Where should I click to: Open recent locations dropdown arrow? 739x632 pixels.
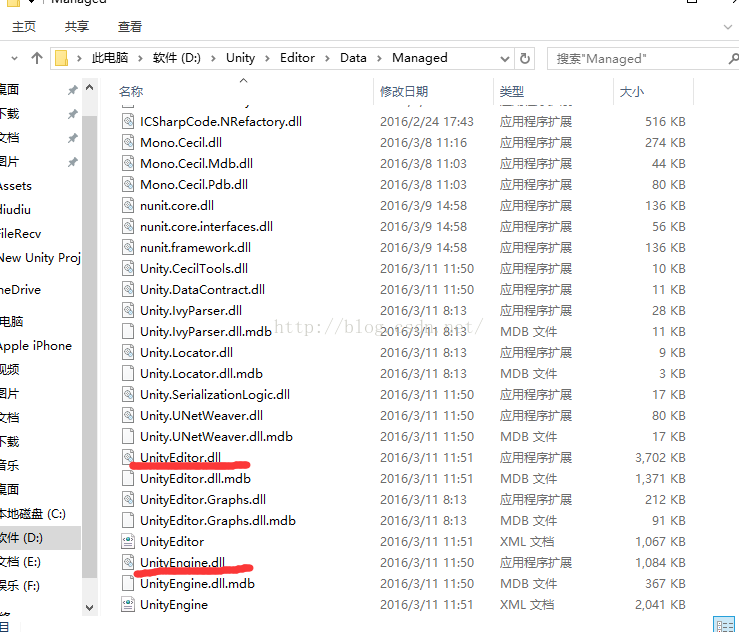(x=14, y=58)
